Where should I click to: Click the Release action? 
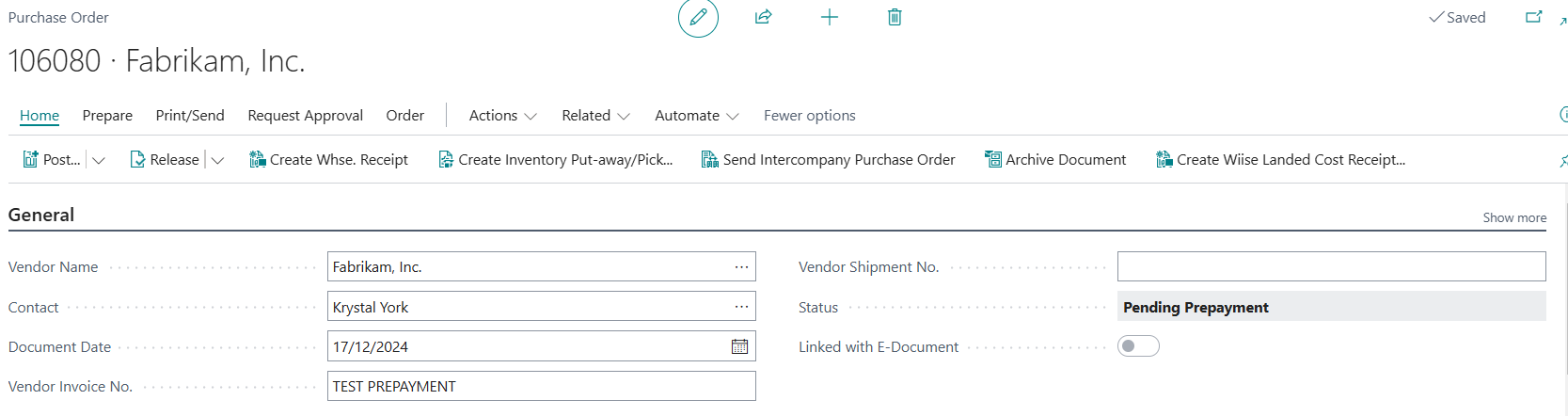pos(165,160)
